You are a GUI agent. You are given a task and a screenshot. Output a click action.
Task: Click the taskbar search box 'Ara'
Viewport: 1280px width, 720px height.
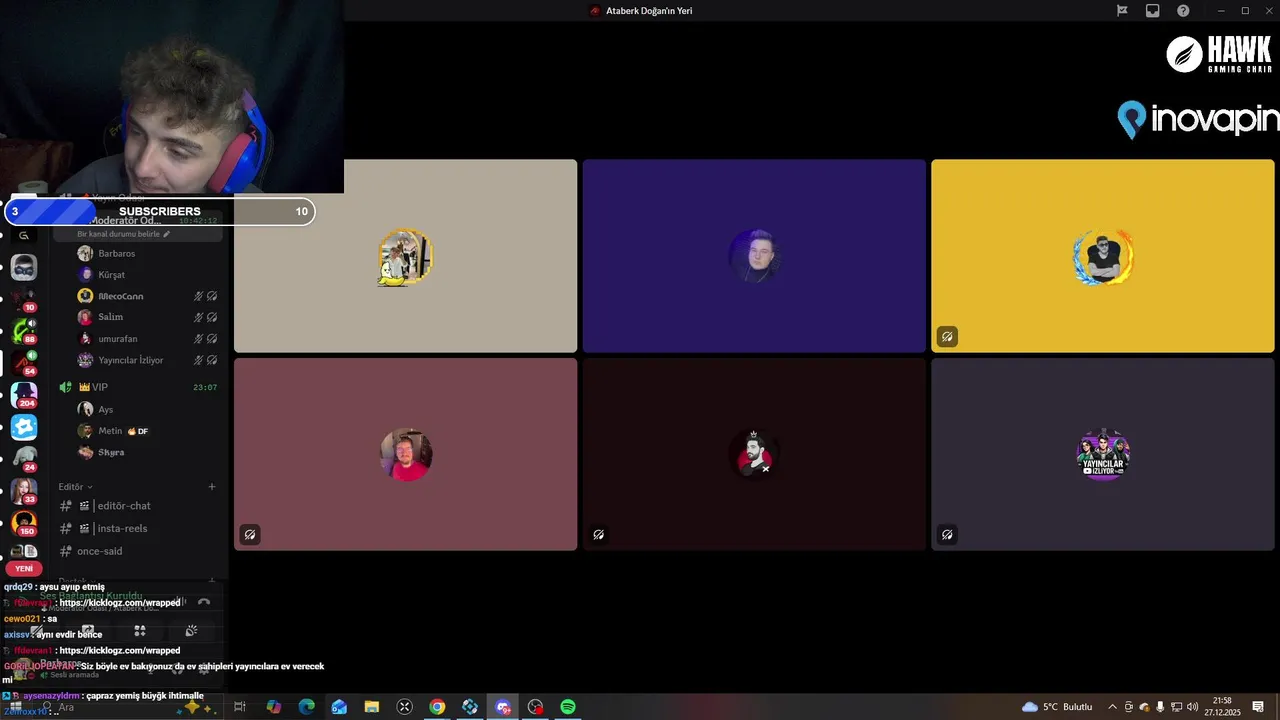125,707
